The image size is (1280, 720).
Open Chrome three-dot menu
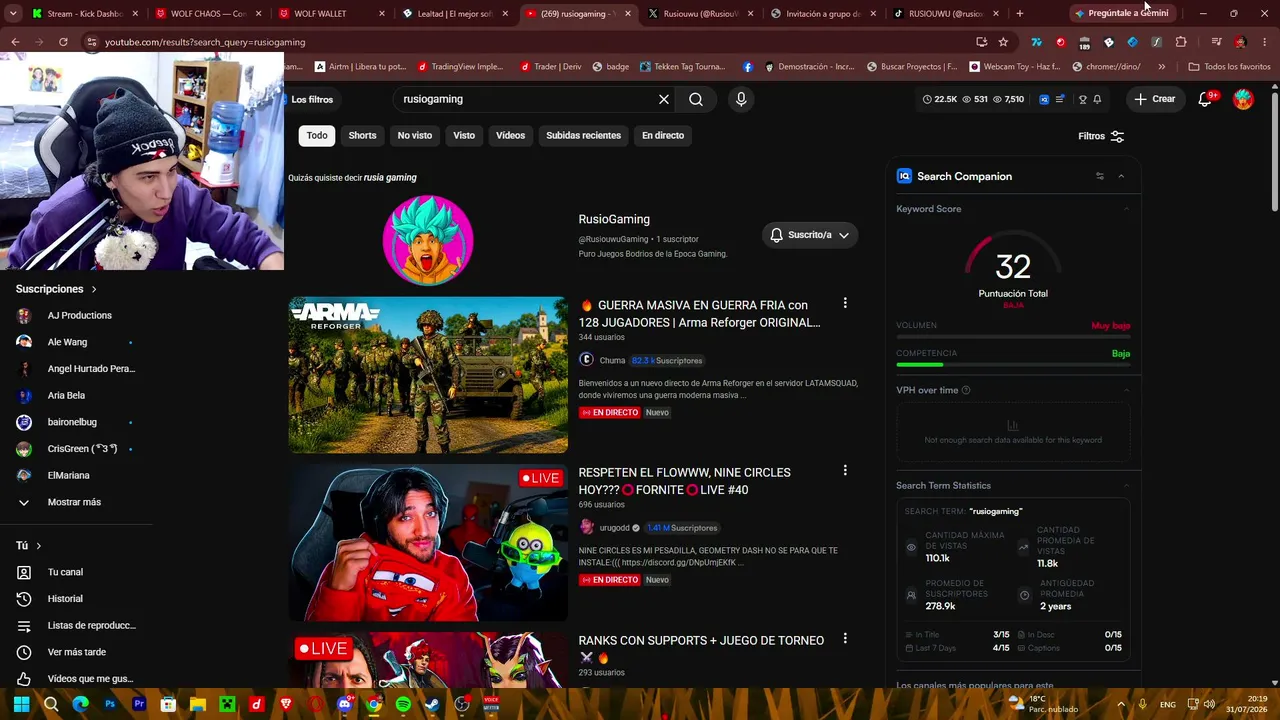point(1265,42)
